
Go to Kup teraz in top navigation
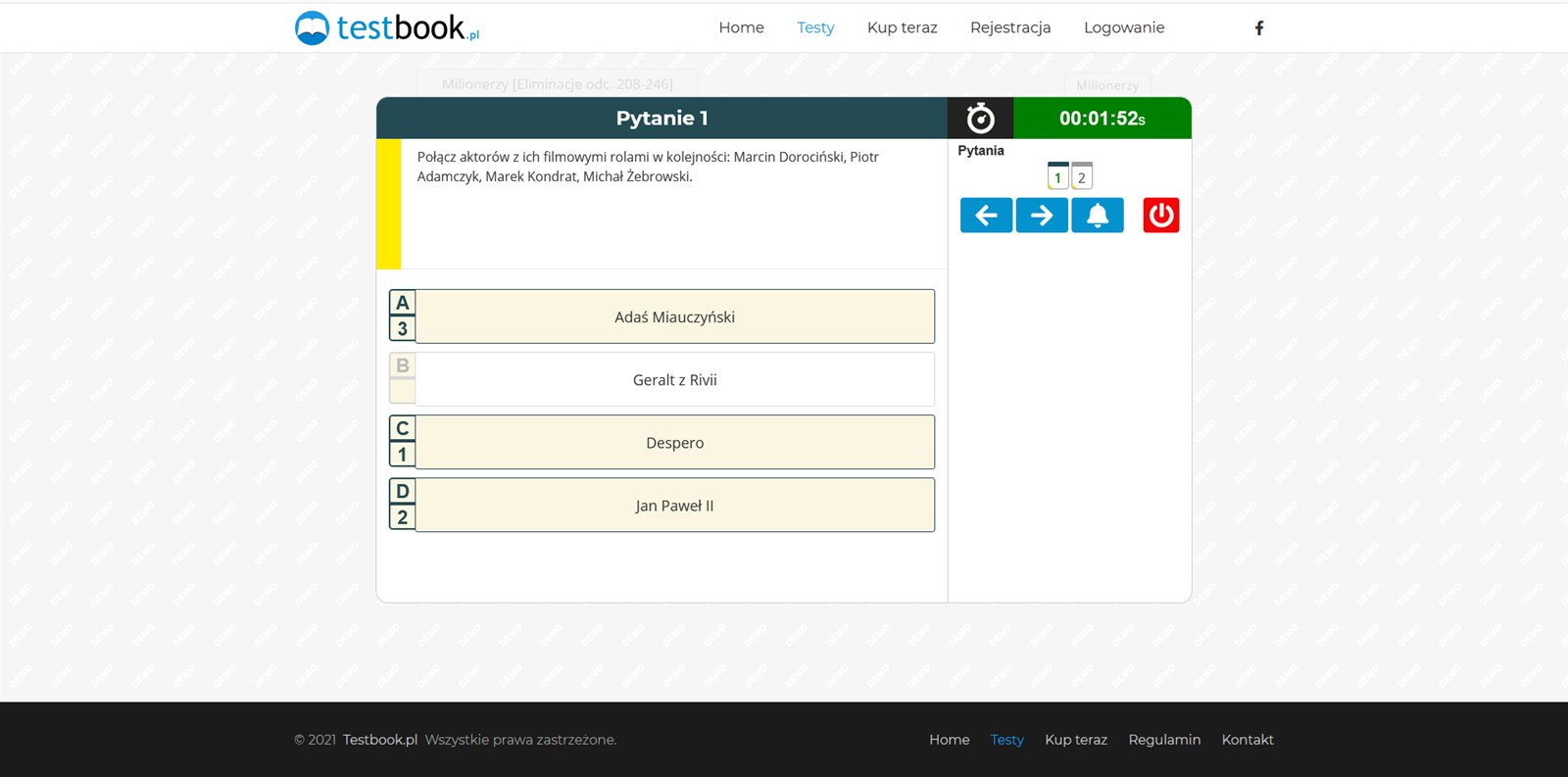coord(902,28)
